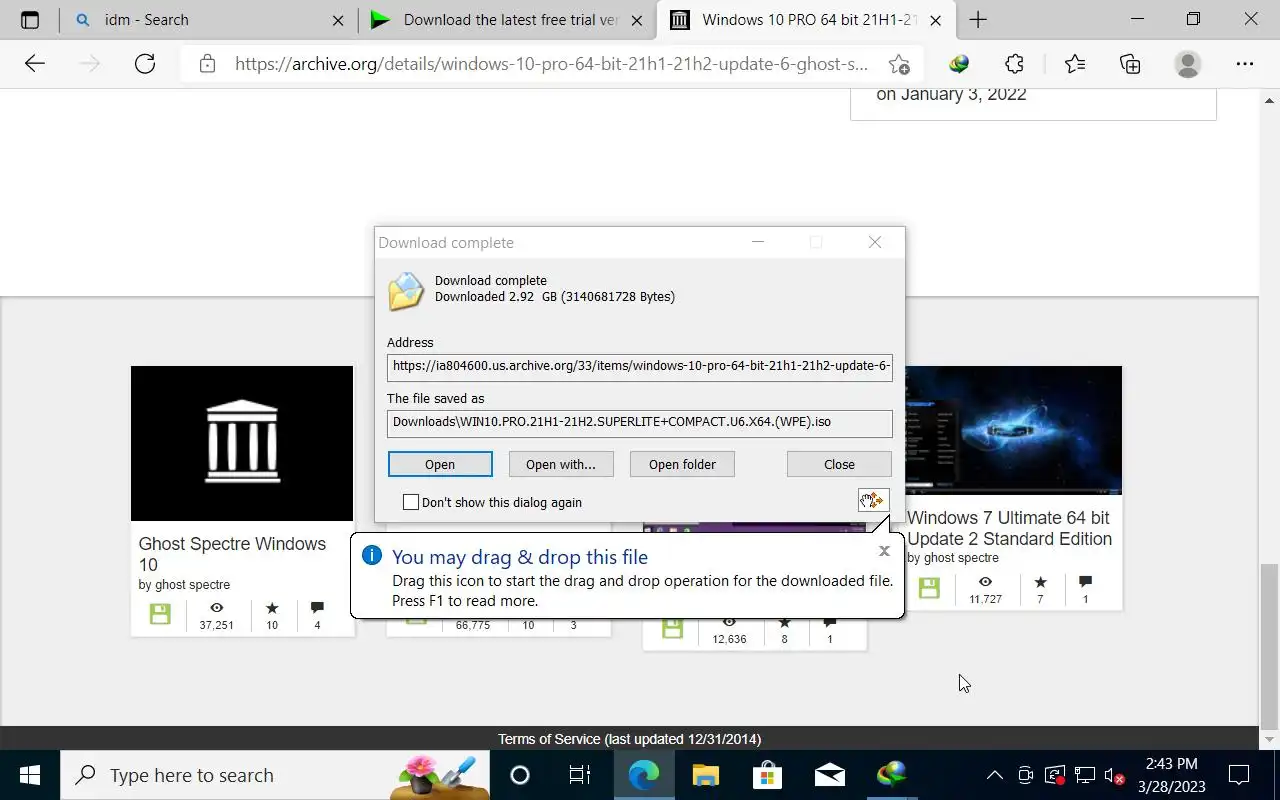
Task: Click the 37,251 views count
Action: [216, 625]
